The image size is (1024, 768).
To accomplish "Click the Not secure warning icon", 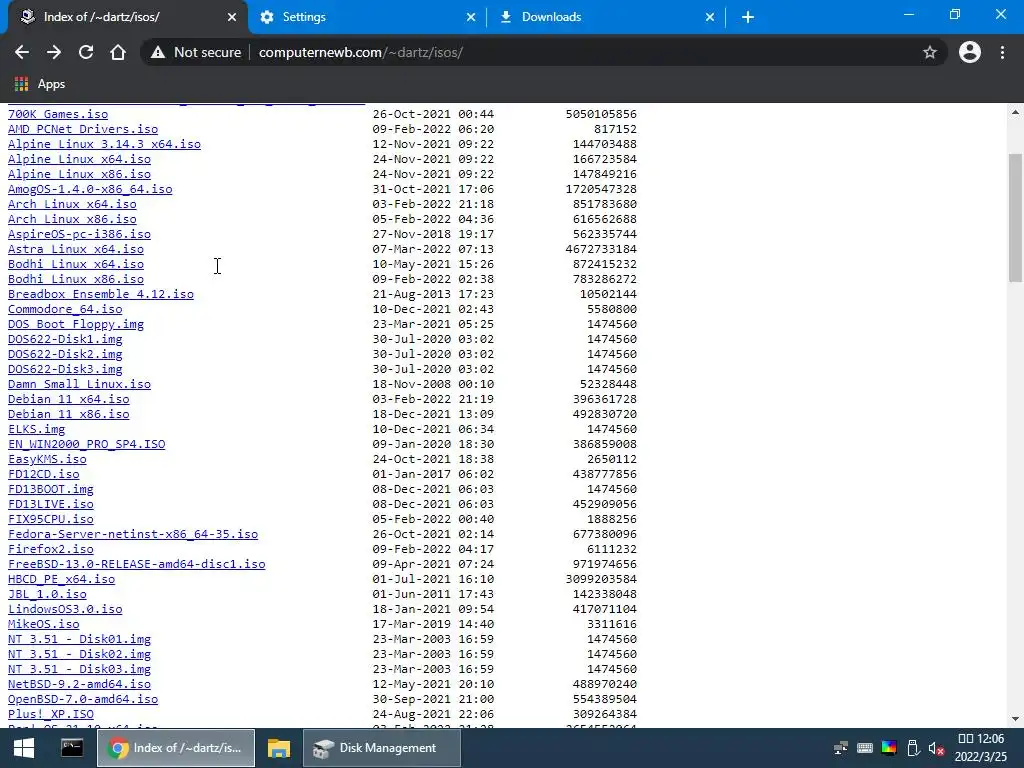I will (158, 52).
